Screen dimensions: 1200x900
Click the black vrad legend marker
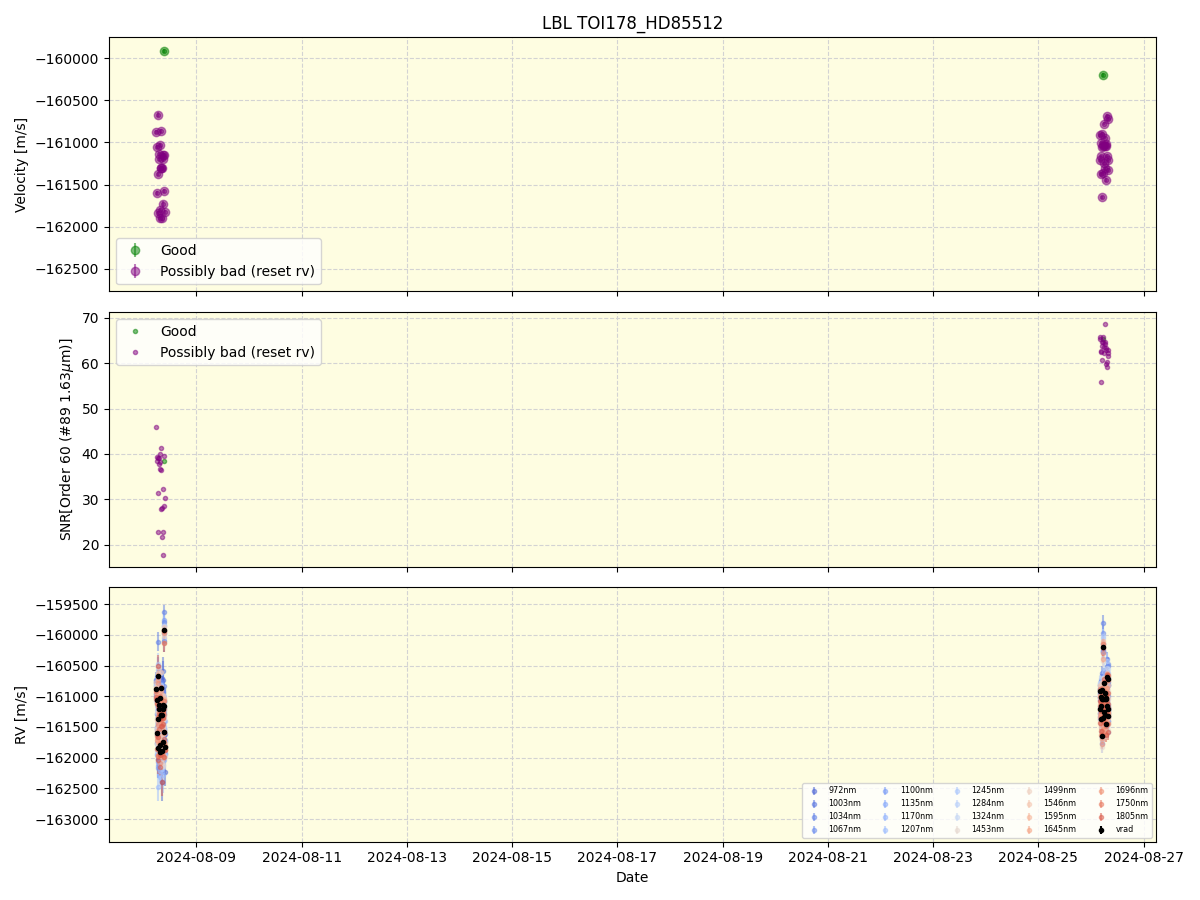click(1101, 830)
